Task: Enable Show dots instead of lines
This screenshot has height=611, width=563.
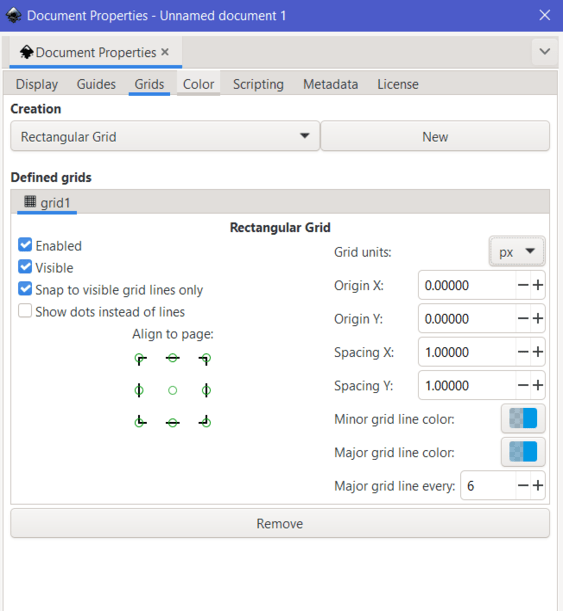Action: tap(25, 311)
